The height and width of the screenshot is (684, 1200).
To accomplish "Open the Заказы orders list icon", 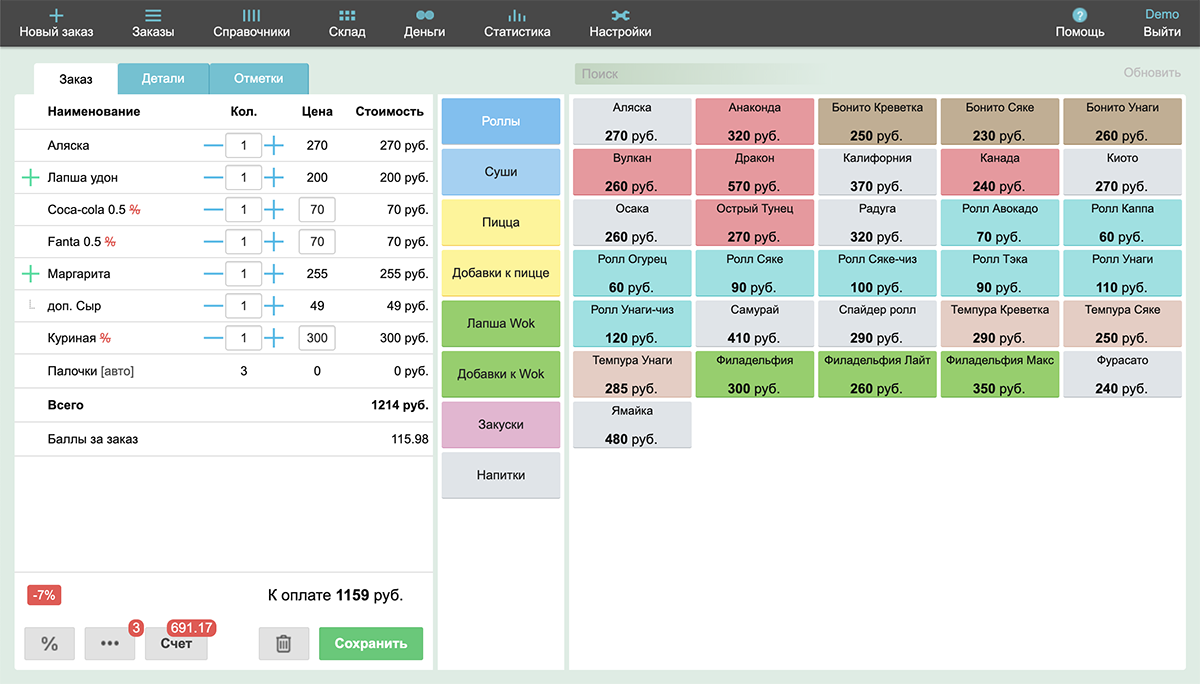I will point(153,16).
